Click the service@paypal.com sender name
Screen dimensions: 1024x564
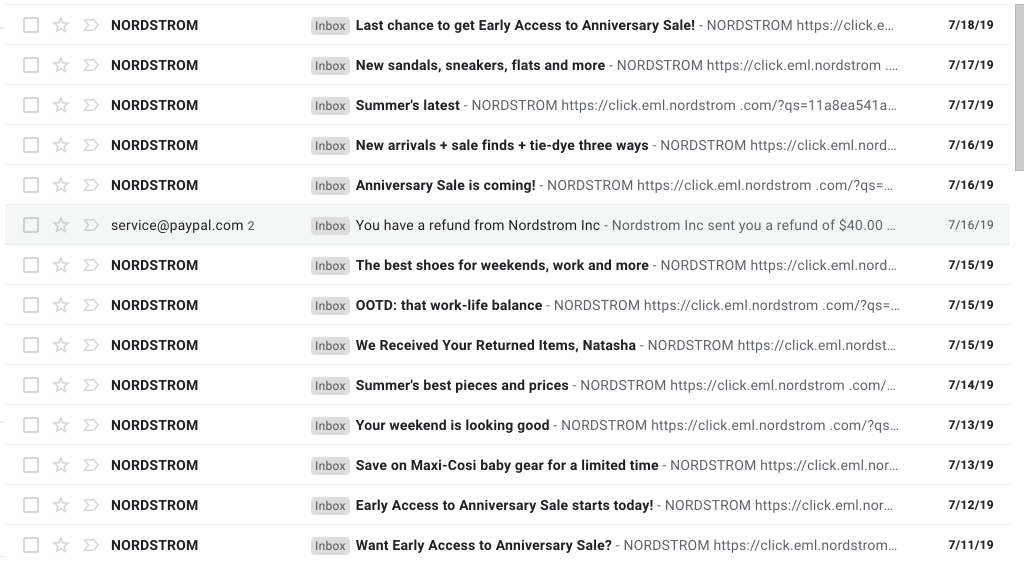(177, 225)
